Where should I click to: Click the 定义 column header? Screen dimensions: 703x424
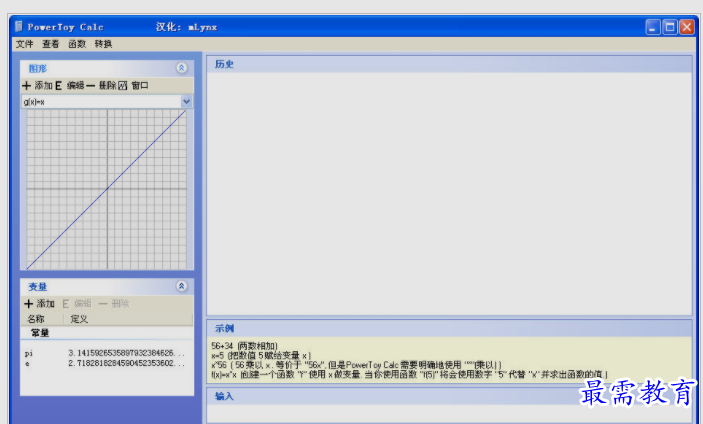pyautogui.click(x=128, y=319)
